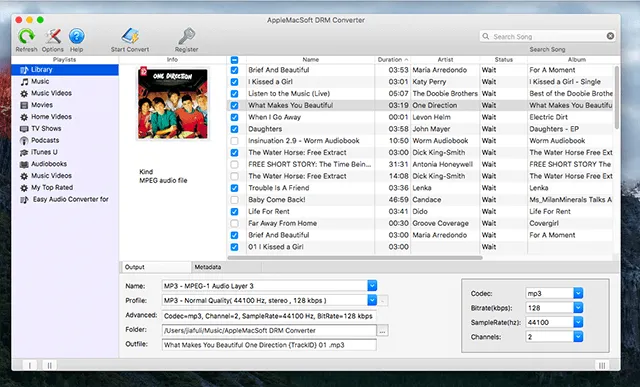Image resolution: width=640 pixels, height=387 pixels.
Task: Click the song list horizontal scrollbar
Action: 355,258
